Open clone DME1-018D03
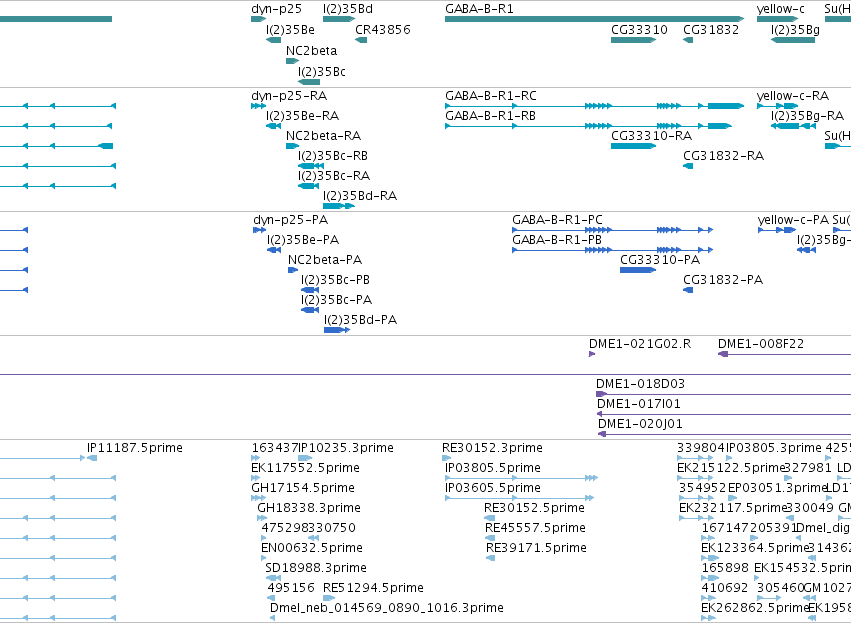 [x=640, y=384]
